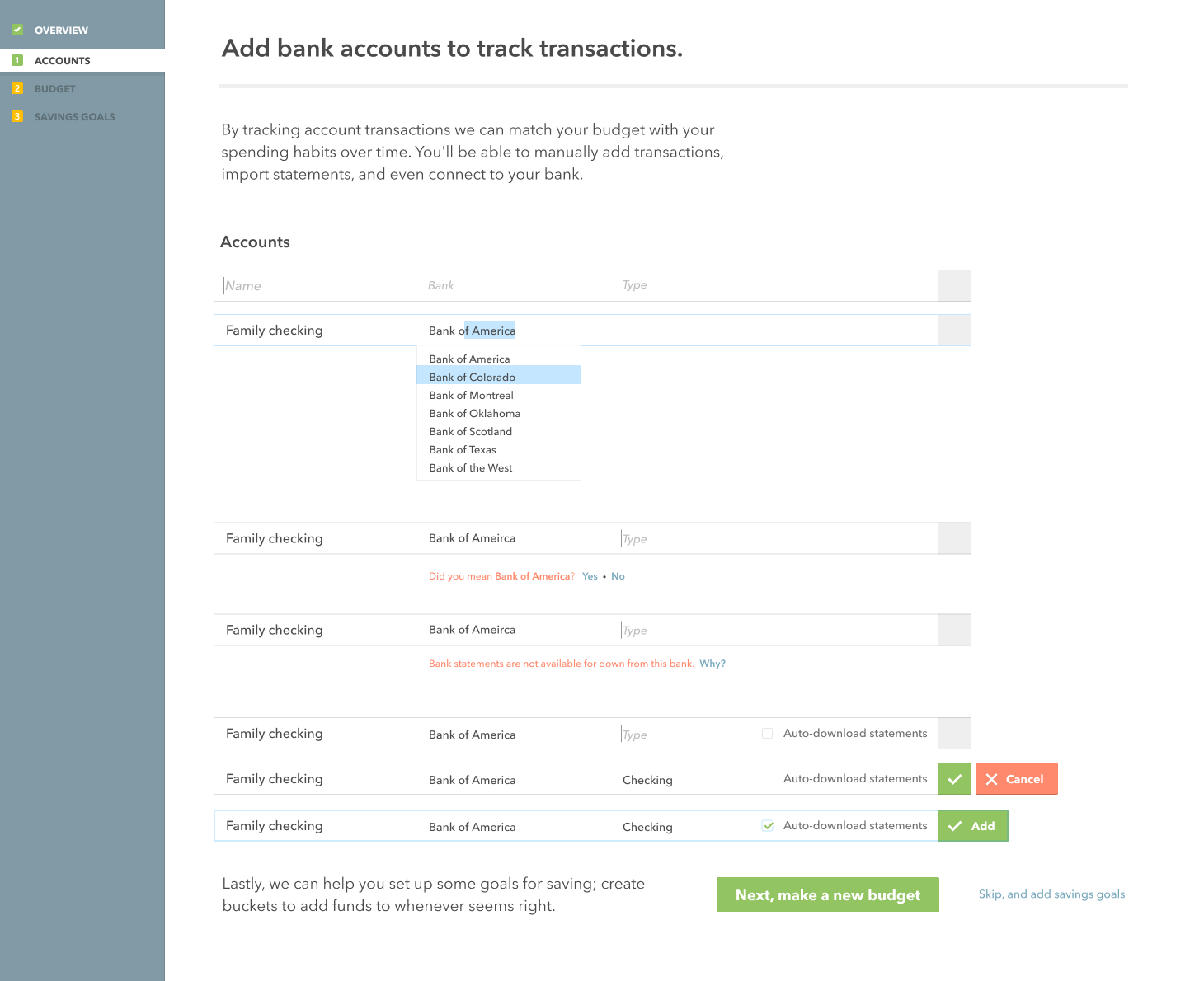Click the Why? link about bank statements
1204x981 pixels.
tap(713, 664)
